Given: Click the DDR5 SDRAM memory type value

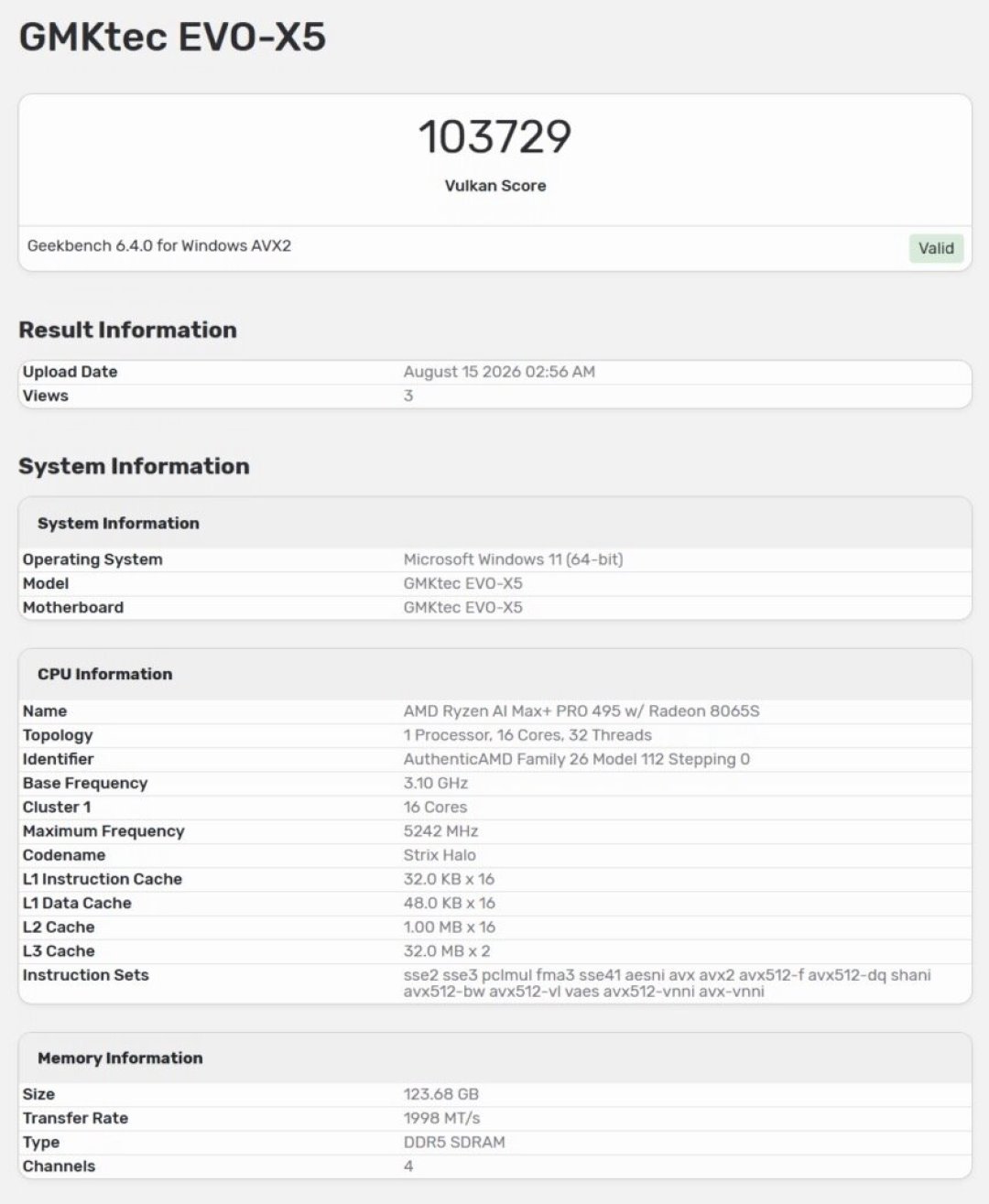Looking at the screenshot, I should pos(454,1142).
